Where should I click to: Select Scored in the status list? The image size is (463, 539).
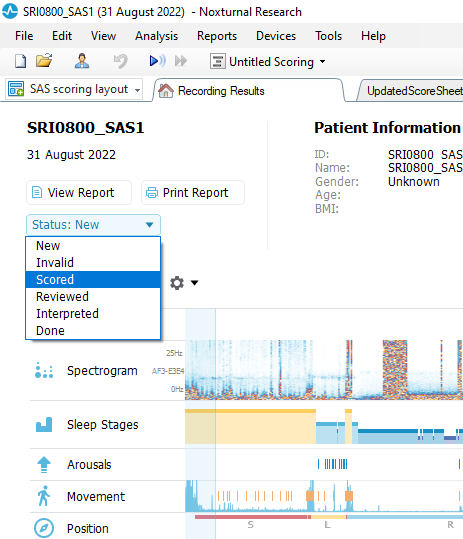click(93, 279)
